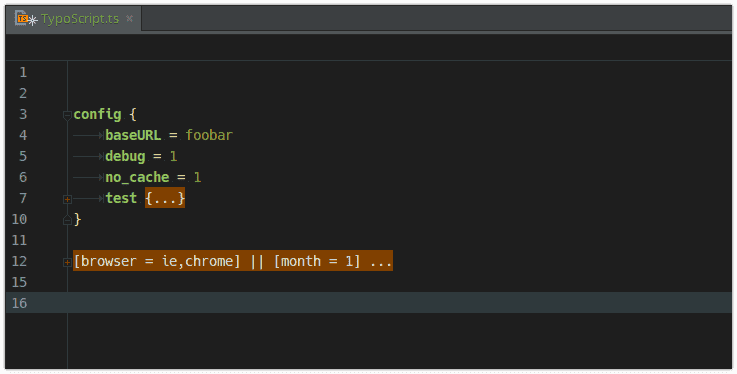Click the folded browser condition line text
This screenshot has width=737, height=374.
click(x=233, y=261)
